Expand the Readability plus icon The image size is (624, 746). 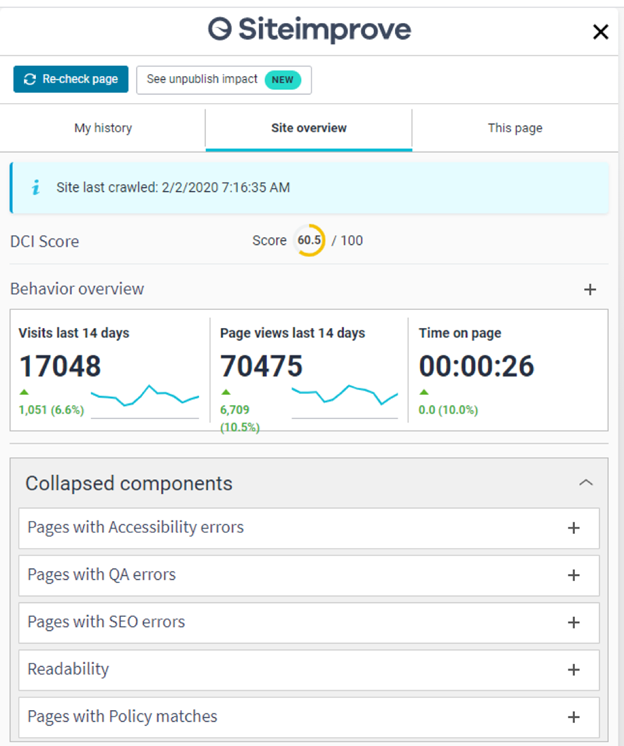pyautogui.click(x=574, y=670)
